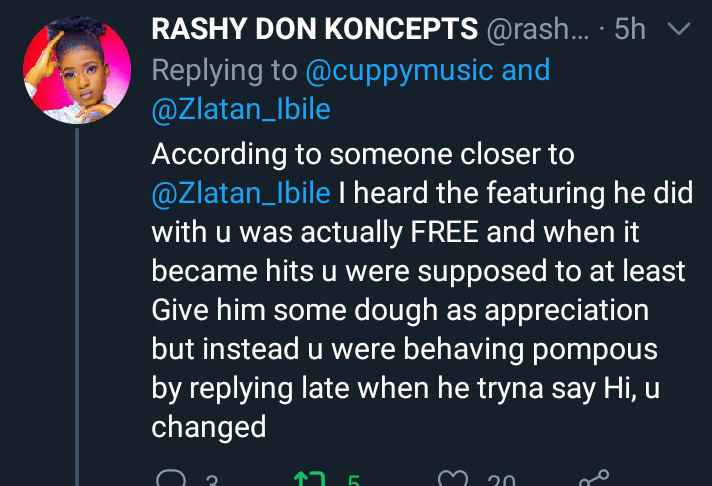Open RASHY DON KONCEPTS profile picture
Image resolution: width=712 pixels, height=486 pixels.
point(77,69)
